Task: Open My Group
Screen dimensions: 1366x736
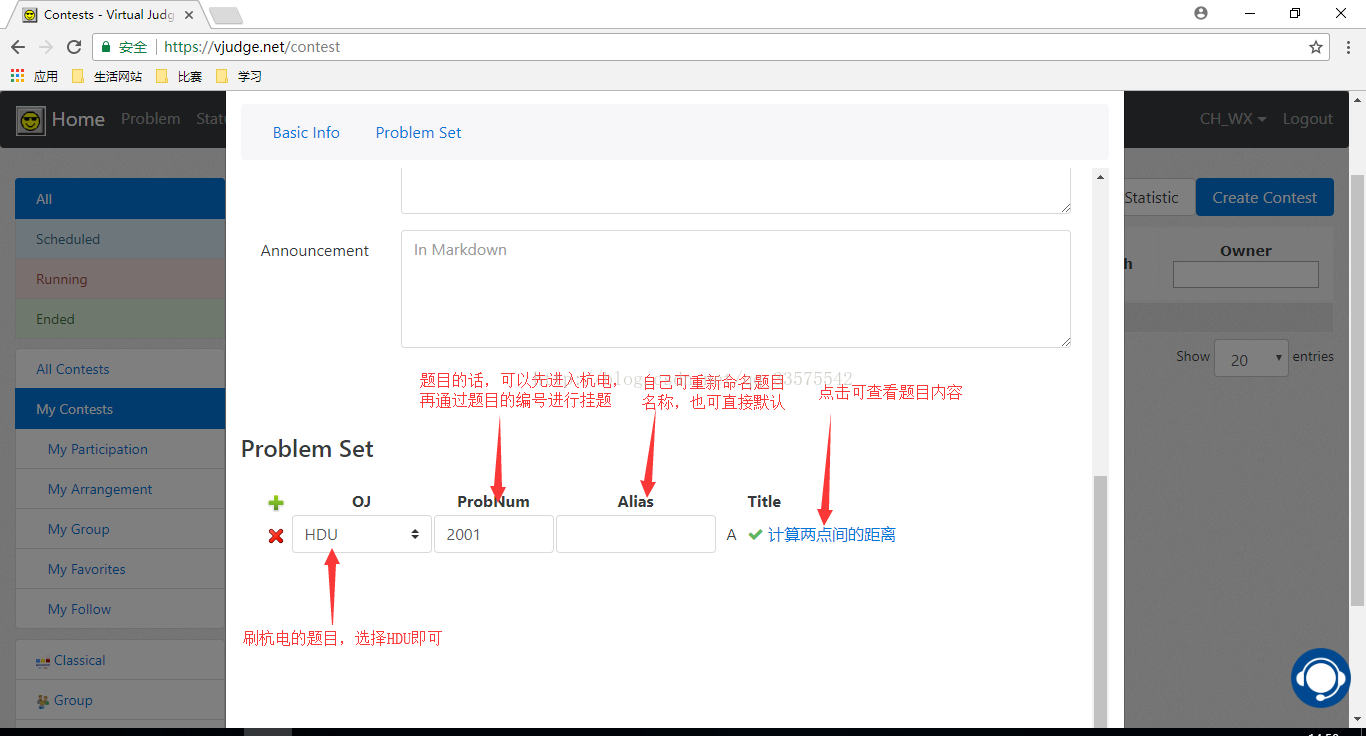Action: pyautogui.click(x=120, y=529)
